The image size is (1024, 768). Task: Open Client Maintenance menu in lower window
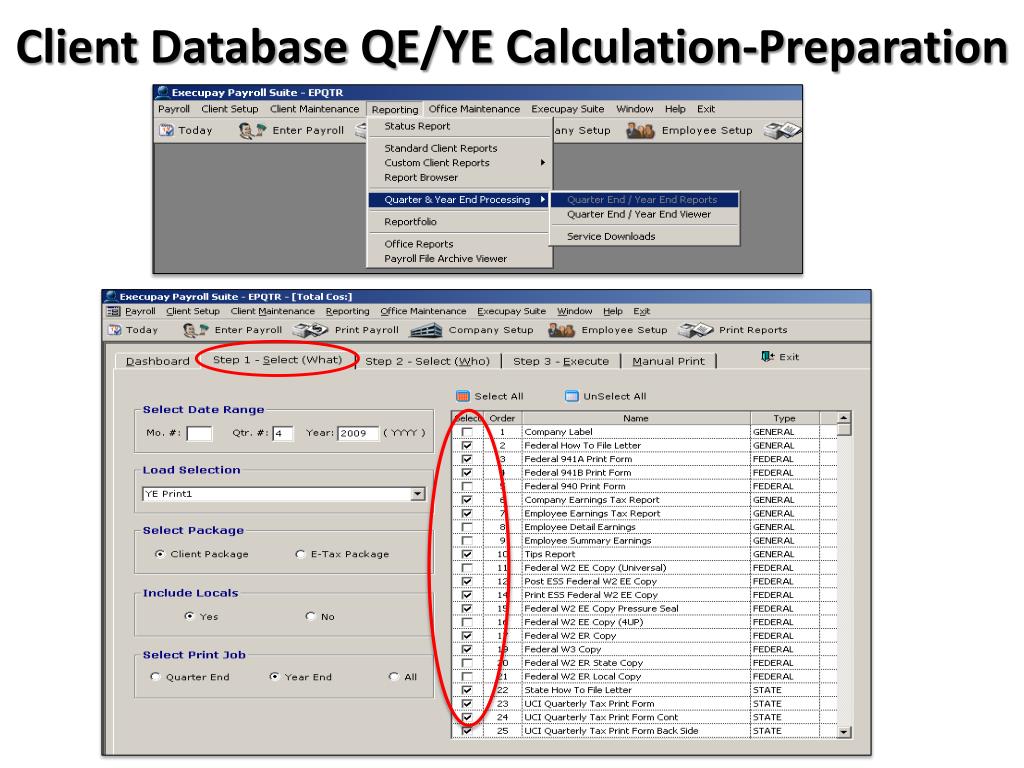[x=272, y=312]
